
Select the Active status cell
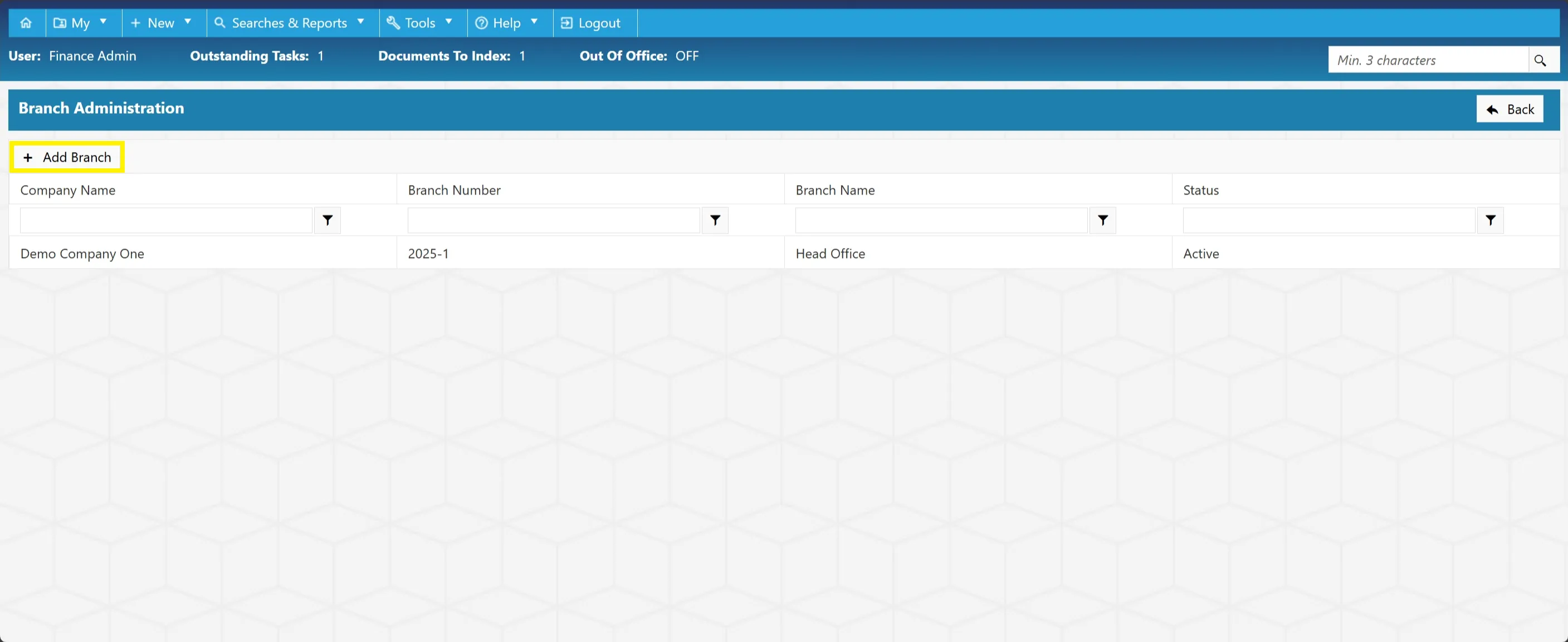[x=1366, y=254]
